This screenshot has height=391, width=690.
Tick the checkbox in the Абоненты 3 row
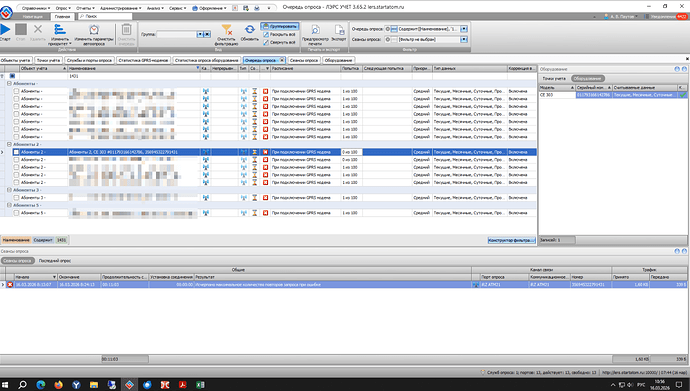[16, 198]
